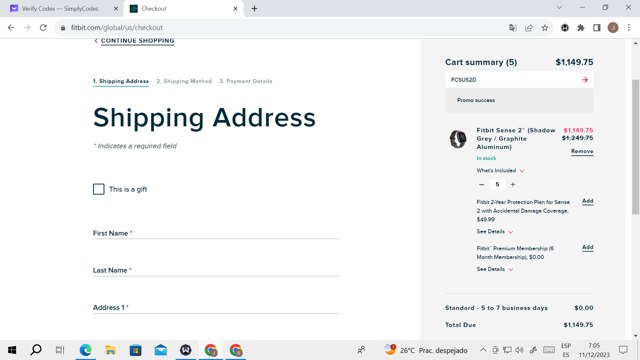This screenshot has width=640, height=360.
Task: Click the address bar URL fitbit.com
Action: 117,28
